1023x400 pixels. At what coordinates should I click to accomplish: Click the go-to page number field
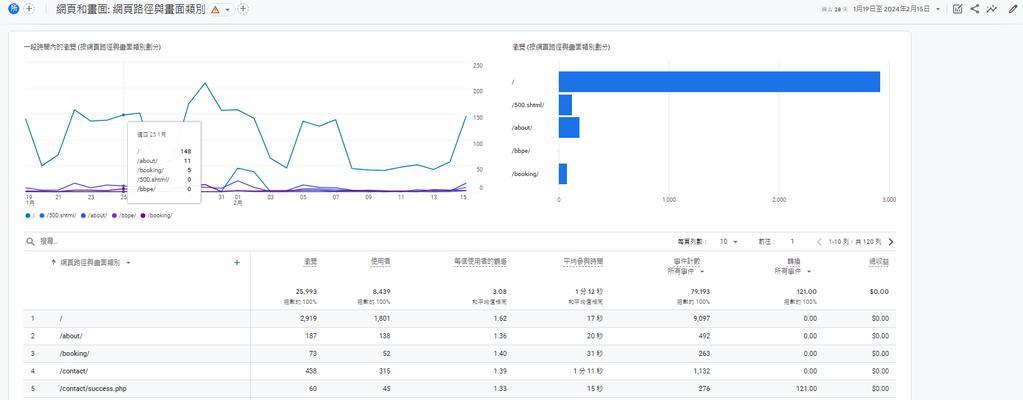pos(792,241)
